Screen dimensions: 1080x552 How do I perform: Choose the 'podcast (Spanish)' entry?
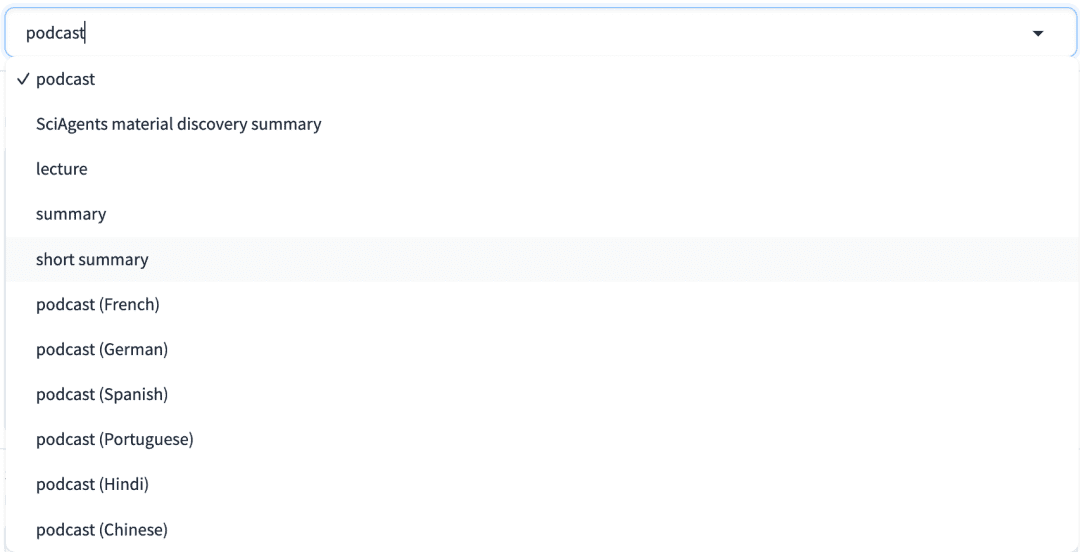click(x=543, y=395)
